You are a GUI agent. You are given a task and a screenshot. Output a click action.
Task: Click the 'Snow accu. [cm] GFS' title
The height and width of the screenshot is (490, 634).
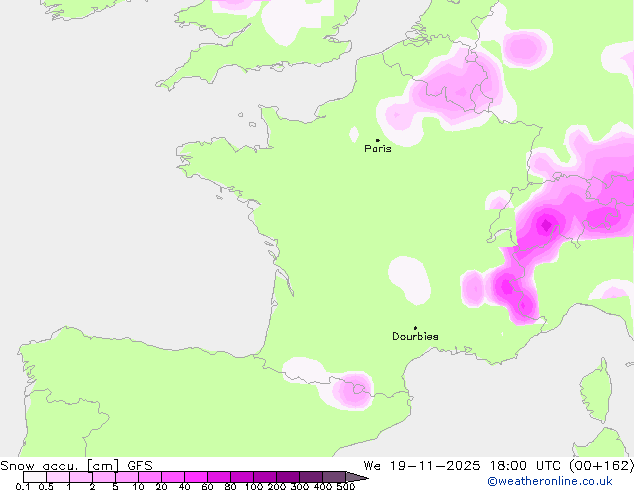(76, 466)
